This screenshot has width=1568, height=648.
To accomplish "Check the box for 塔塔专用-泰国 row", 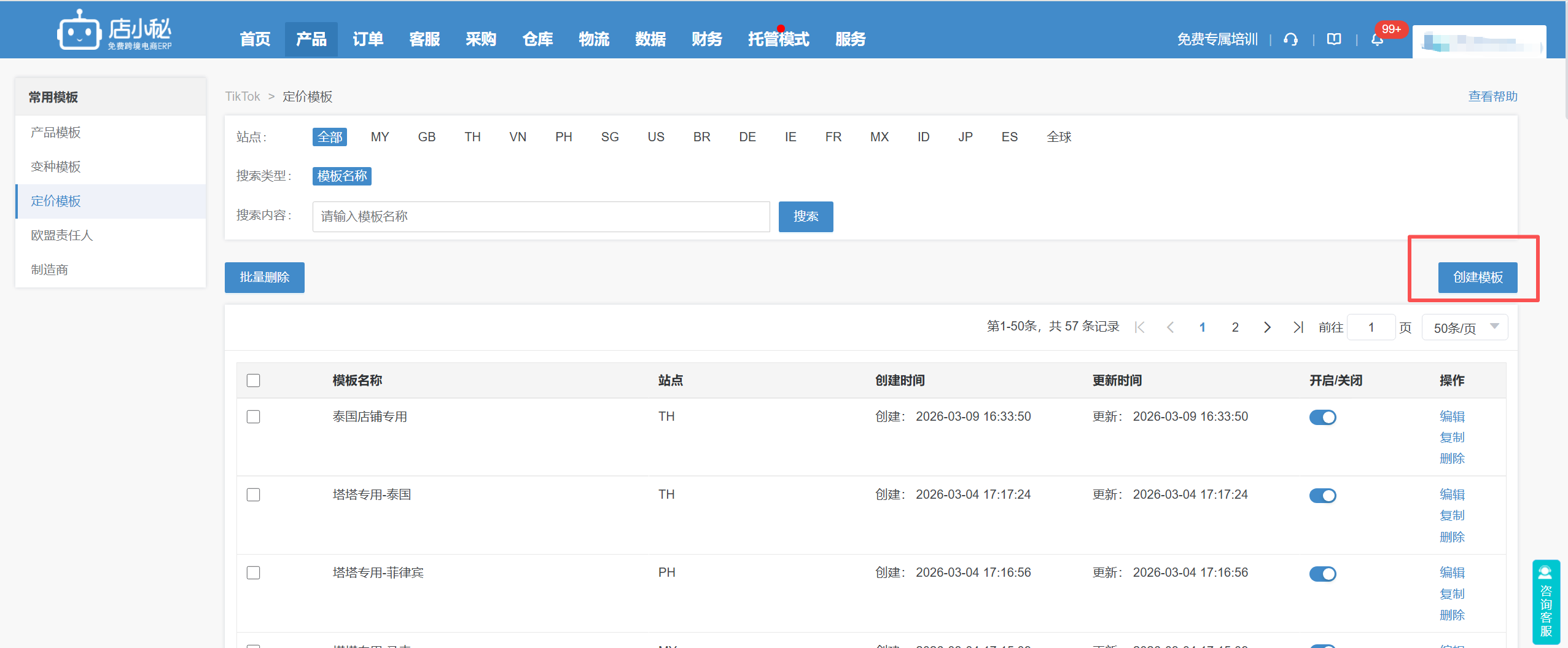I will point(253,495).
